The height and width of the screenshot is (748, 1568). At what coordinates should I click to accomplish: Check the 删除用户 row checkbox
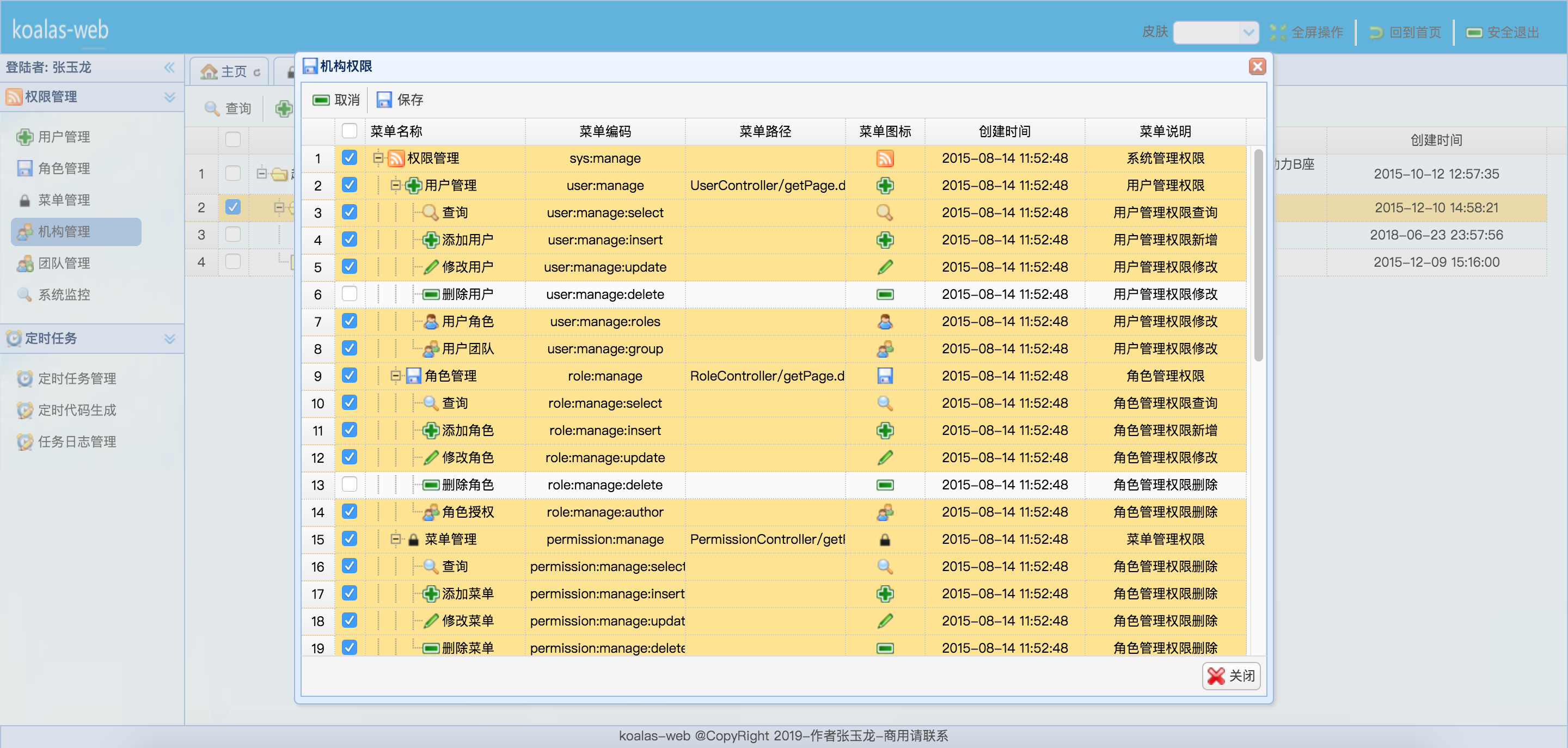350,294
